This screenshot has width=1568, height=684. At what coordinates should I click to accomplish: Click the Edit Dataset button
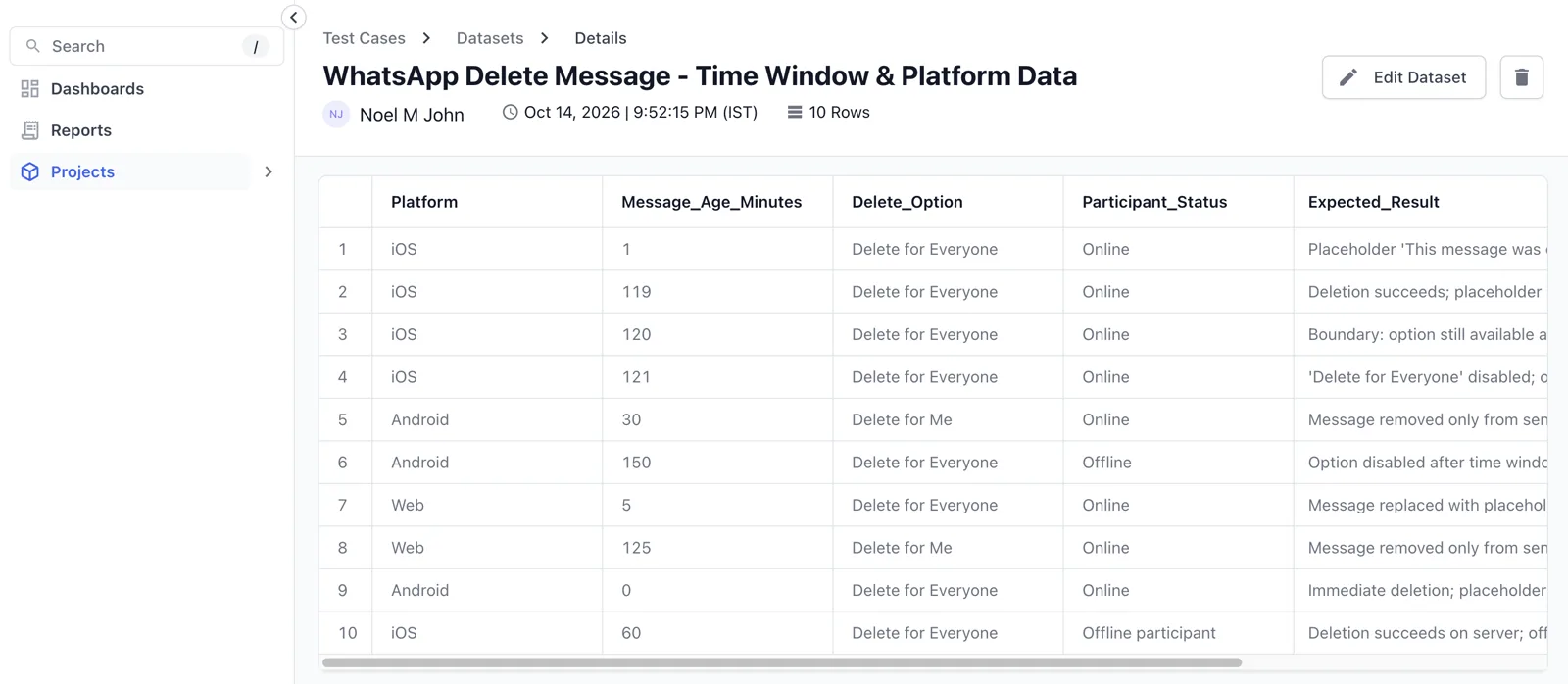1403,77
